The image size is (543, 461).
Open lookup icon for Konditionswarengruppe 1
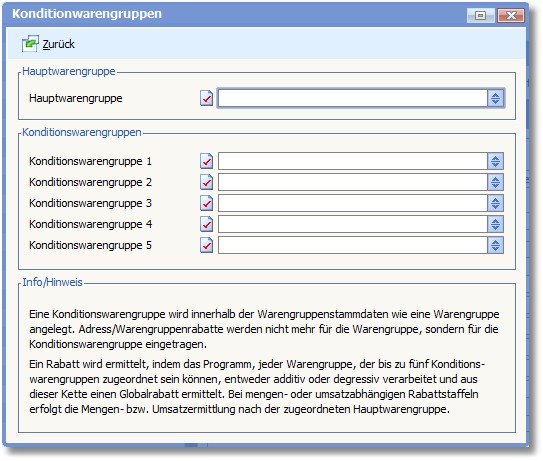click(x=206, y=161)
